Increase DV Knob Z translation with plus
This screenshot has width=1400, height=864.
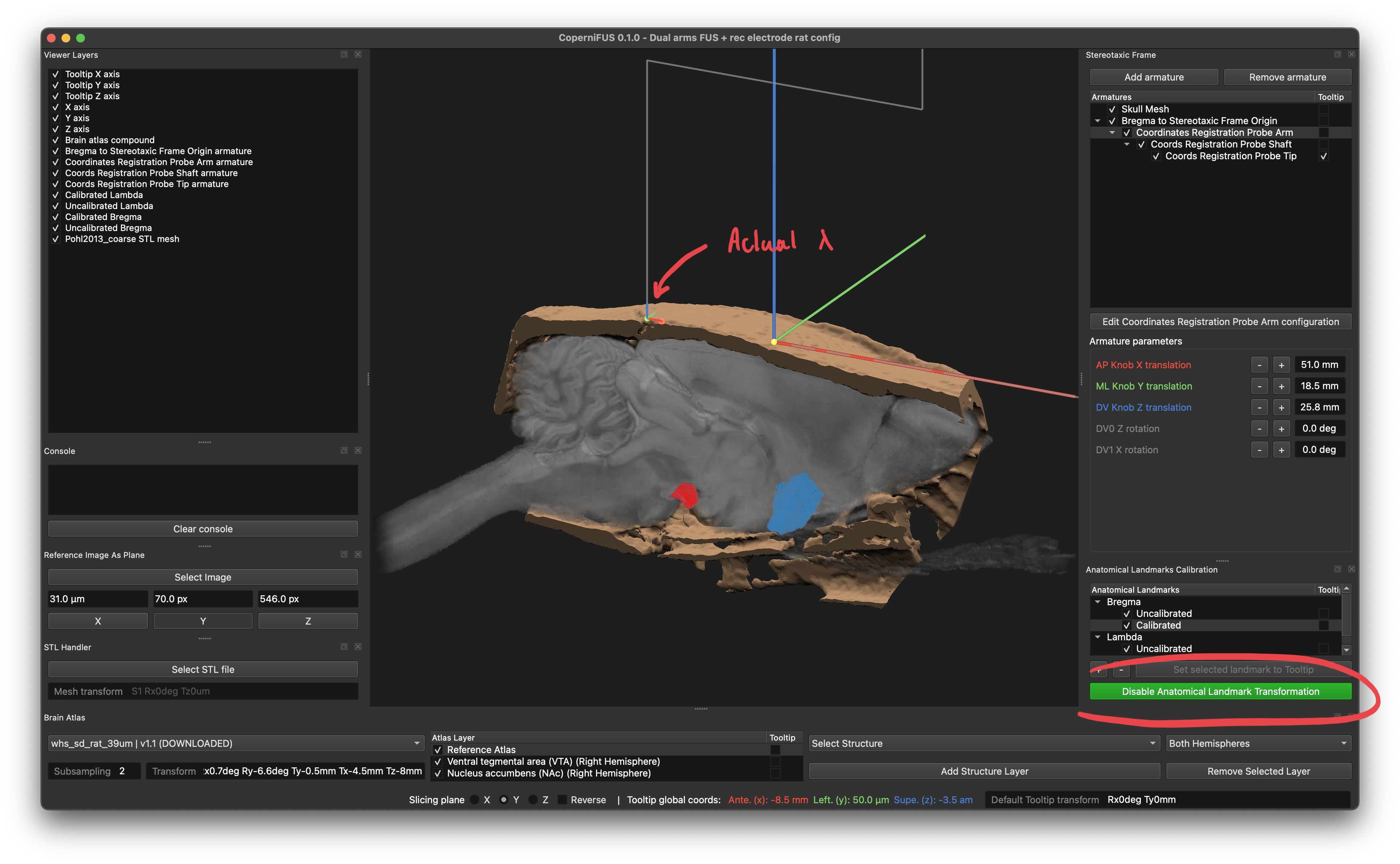(x=1282, y=407)
